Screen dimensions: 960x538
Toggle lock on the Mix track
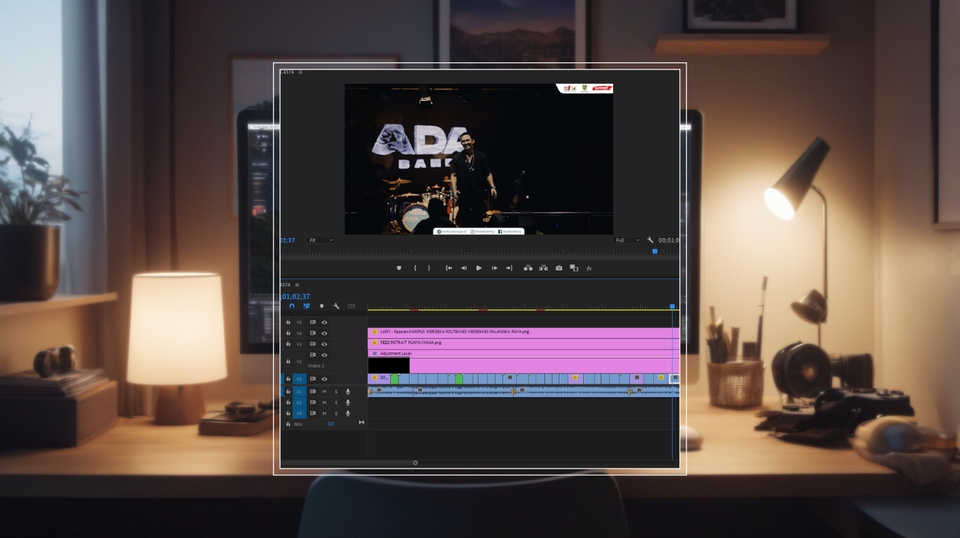point(288,424)
